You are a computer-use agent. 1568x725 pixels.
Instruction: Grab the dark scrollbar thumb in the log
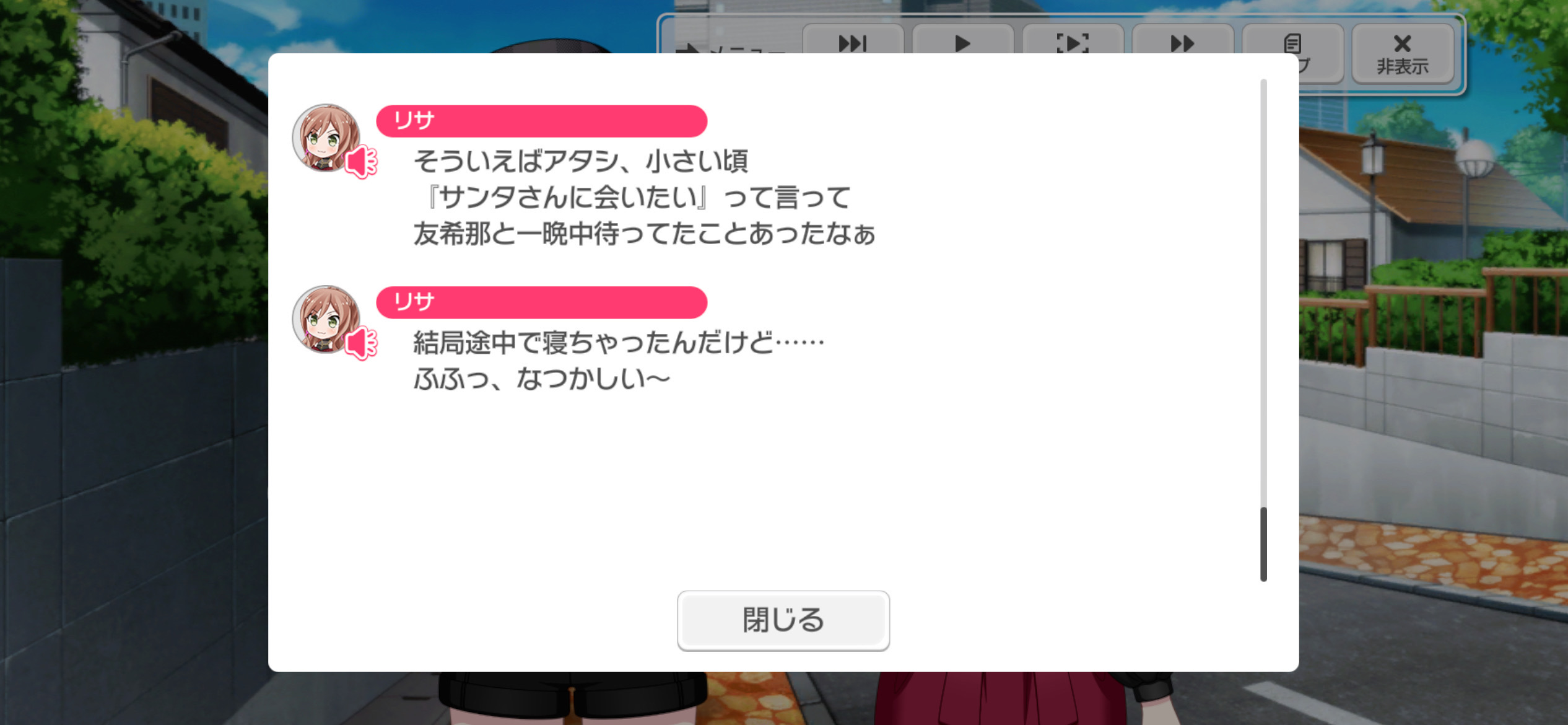[1263, 544]
